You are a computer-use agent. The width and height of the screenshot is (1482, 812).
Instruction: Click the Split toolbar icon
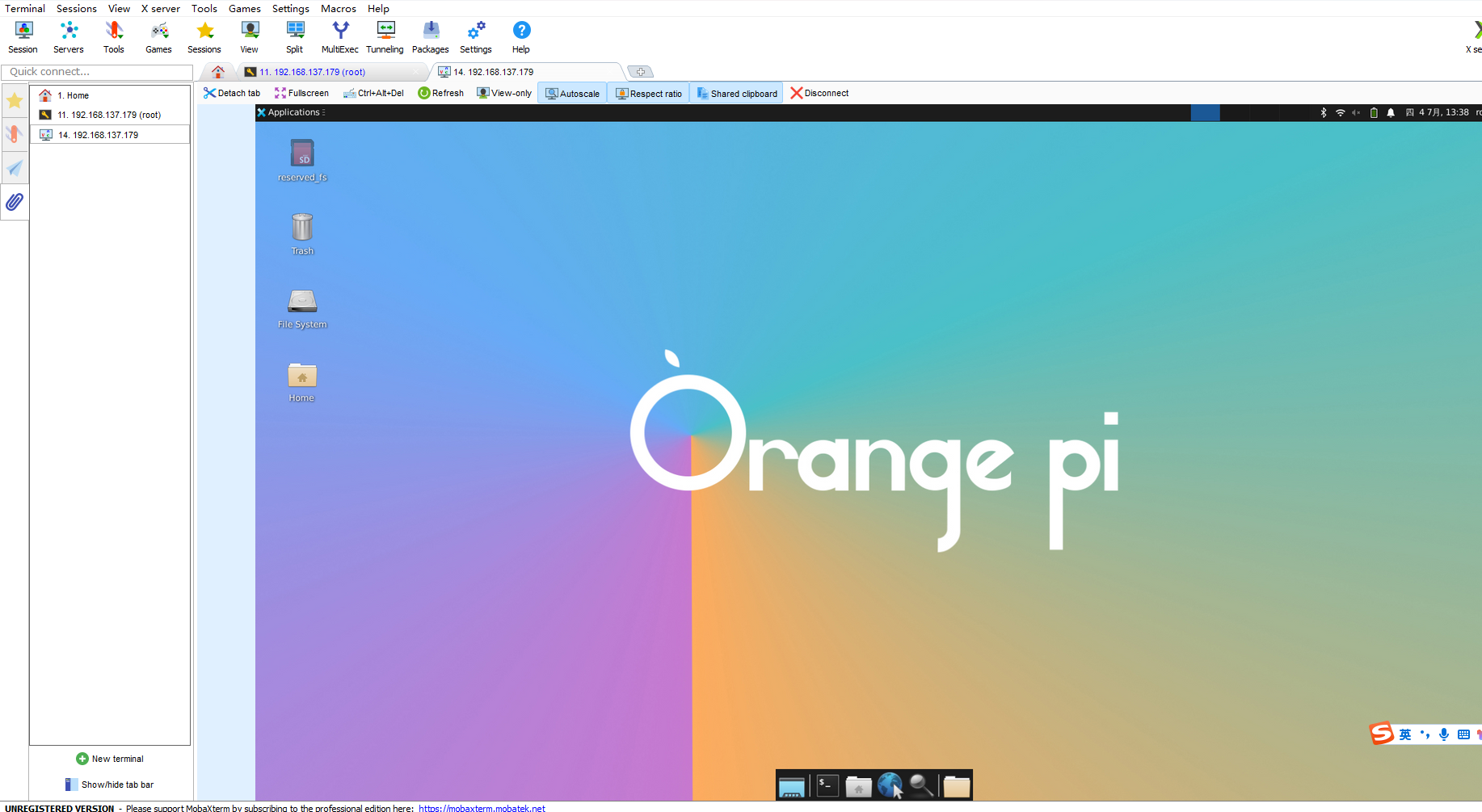tap(295, 37)
